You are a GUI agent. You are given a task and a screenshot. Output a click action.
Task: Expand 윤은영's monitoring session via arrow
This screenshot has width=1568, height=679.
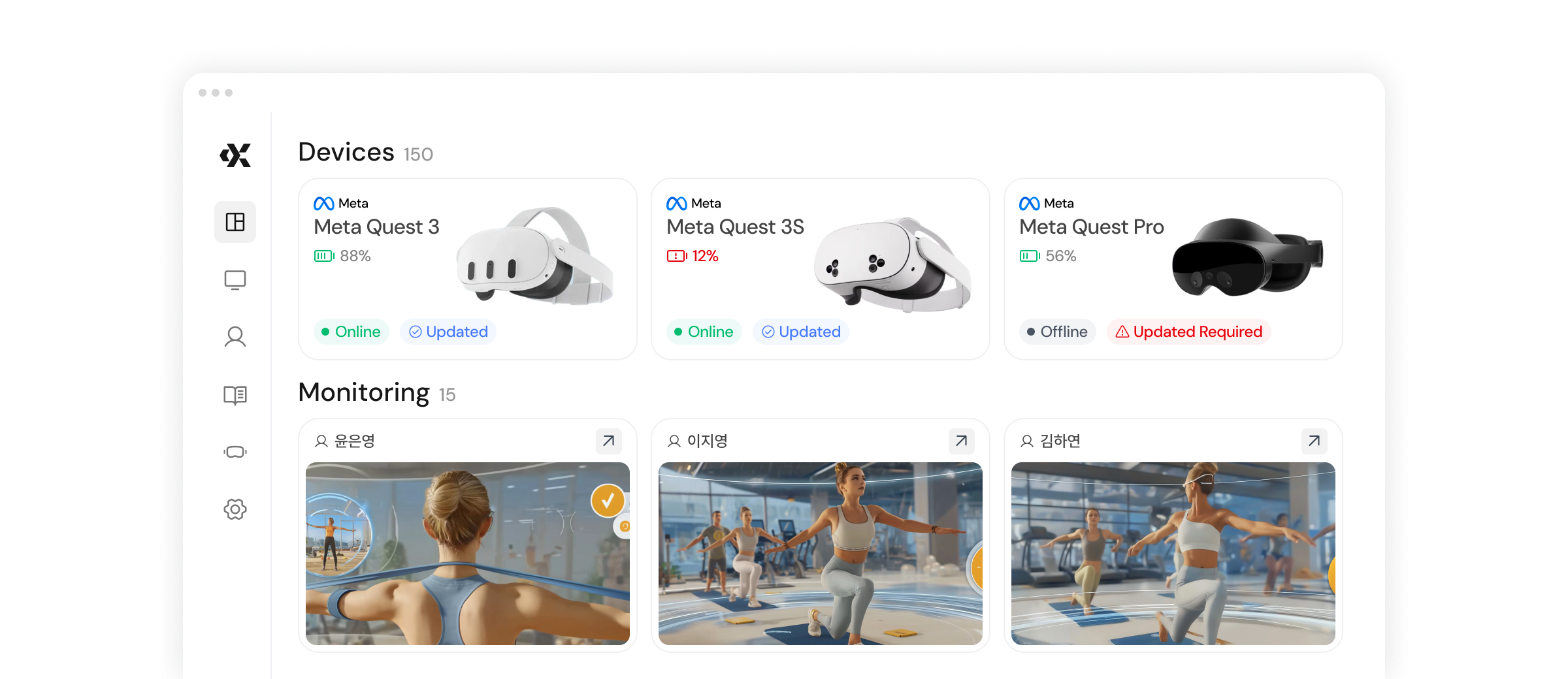tap(608, 441)
